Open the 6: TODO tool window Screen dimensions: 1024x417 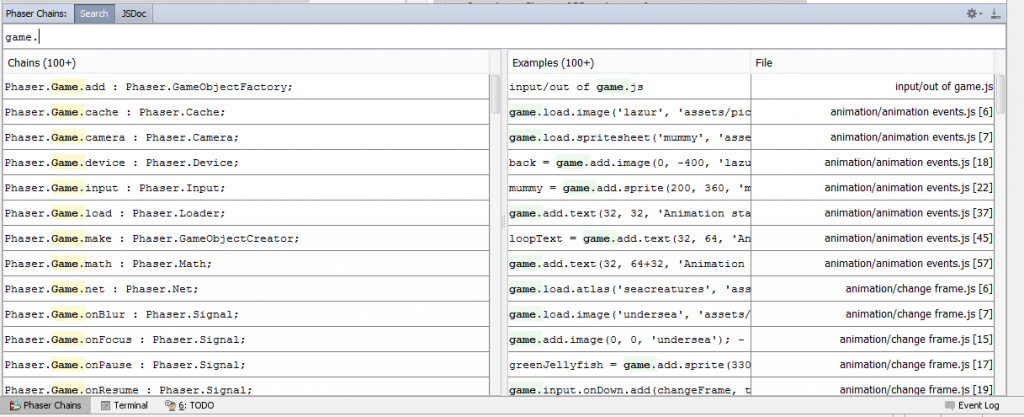point(190,405)
